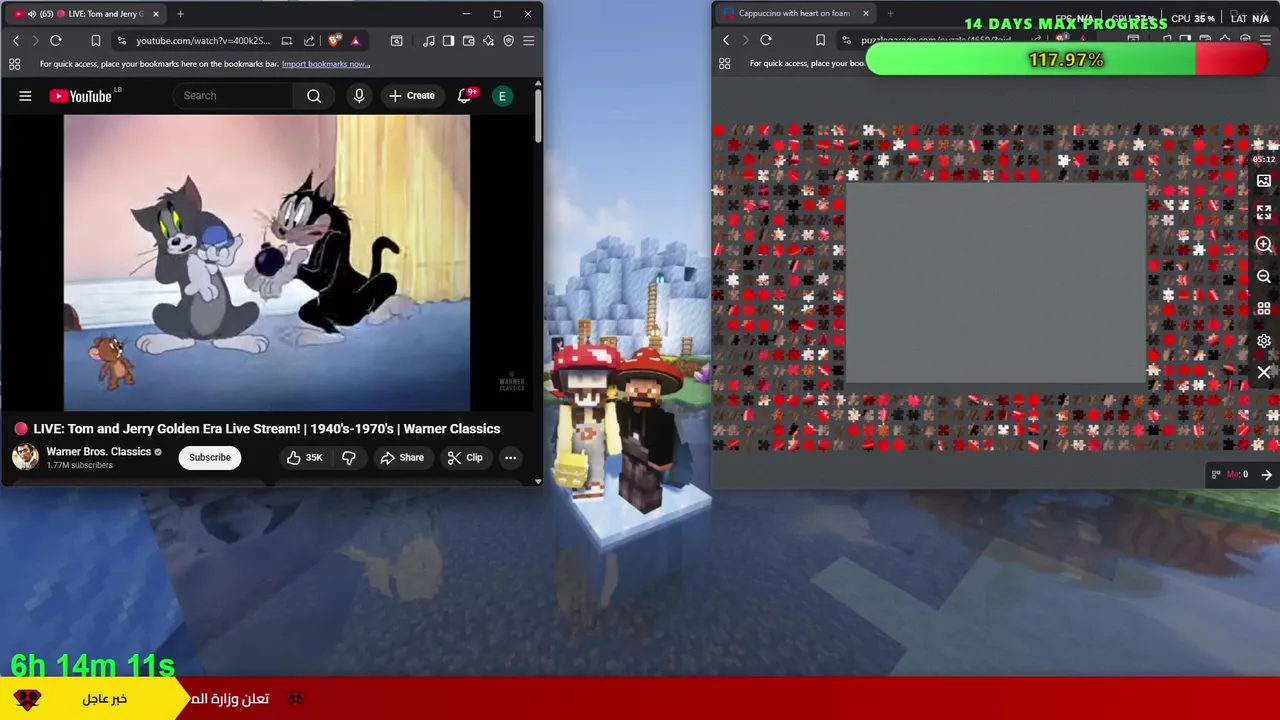Go back in the YouTube browser window
Screen dimensions: 1280x720
tap(16, 41)
